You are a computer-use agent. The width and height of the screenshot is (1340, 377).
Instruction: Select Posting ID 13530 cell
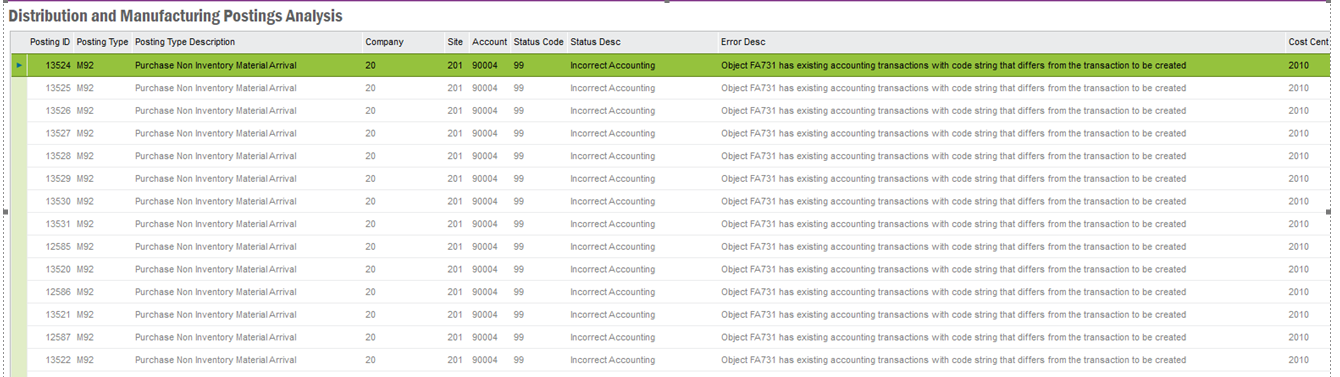(x=58, y=201)
